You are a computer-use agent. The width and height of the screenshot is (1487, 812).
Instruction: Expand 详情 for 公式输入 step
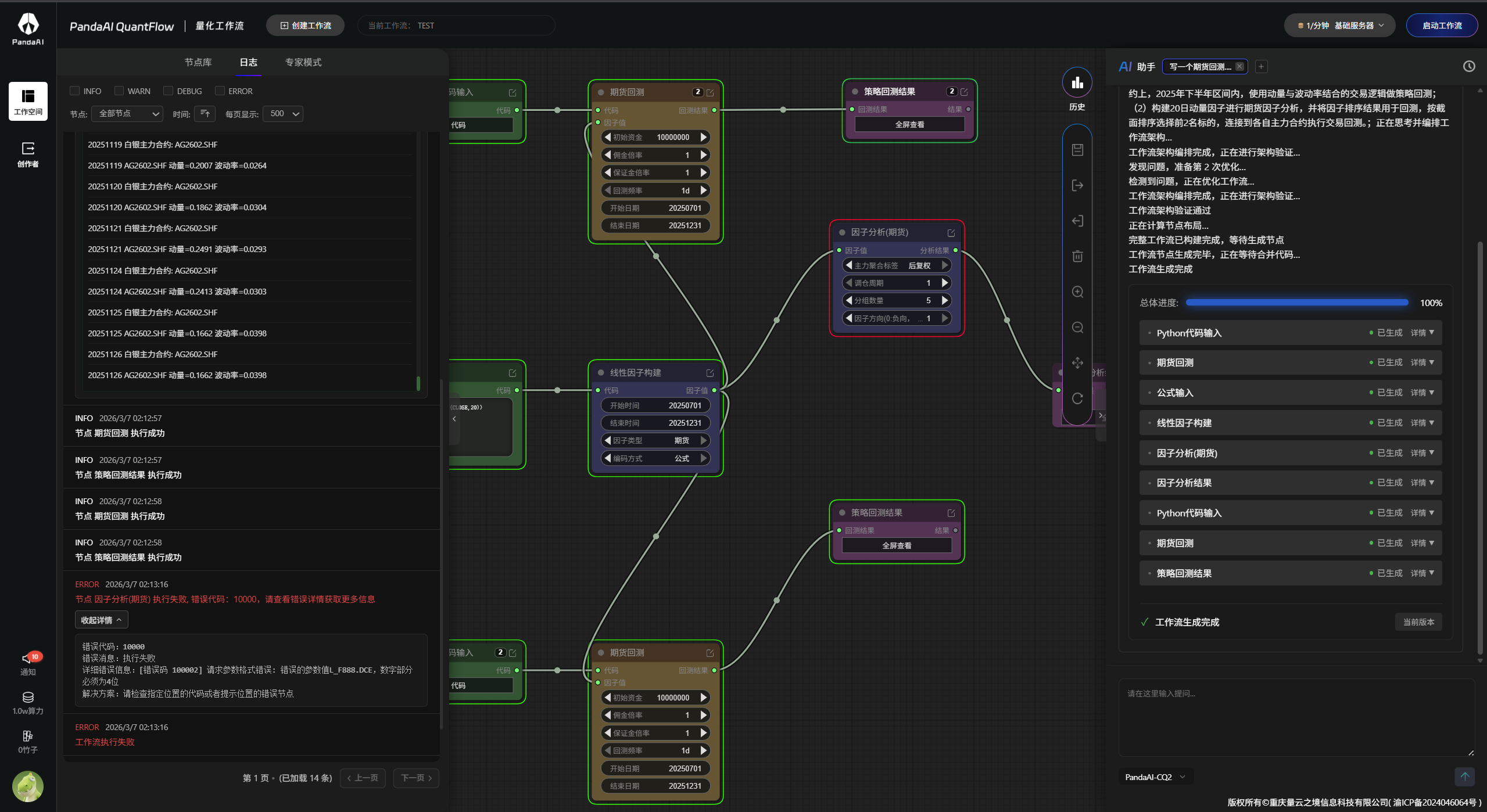[x=1422, y=393]
